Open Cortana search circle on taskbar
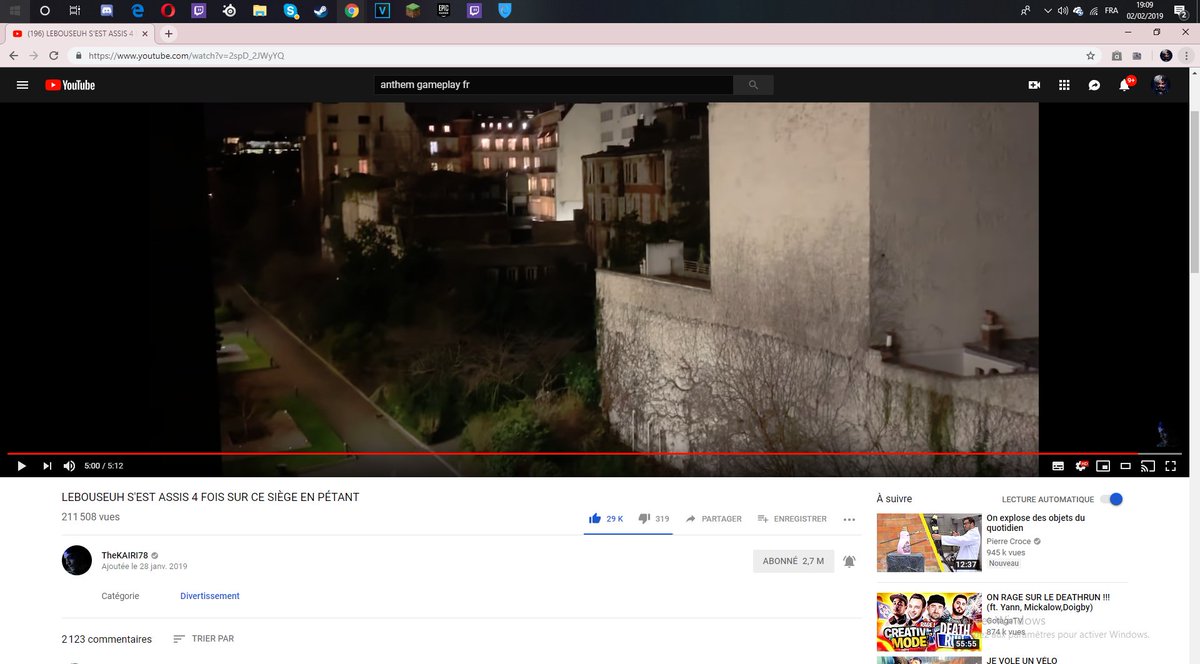1200x664 pixels. click(x=45, y=10)
